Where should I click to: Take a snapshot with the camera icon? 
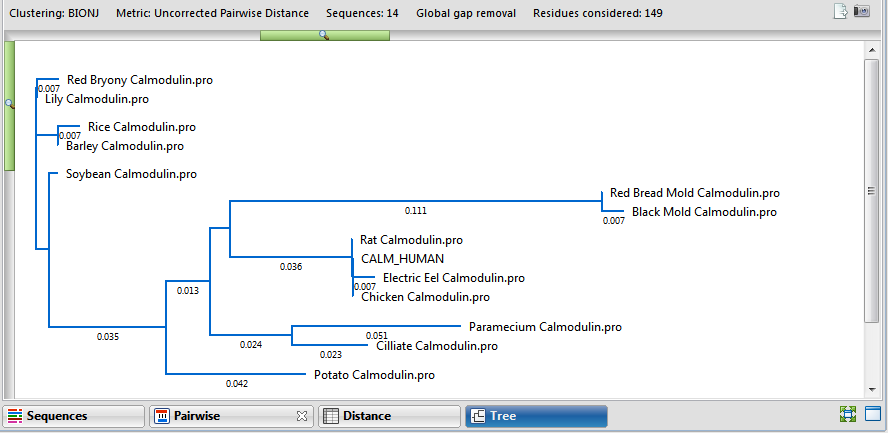pyautogui.click(x=861, y=11)
